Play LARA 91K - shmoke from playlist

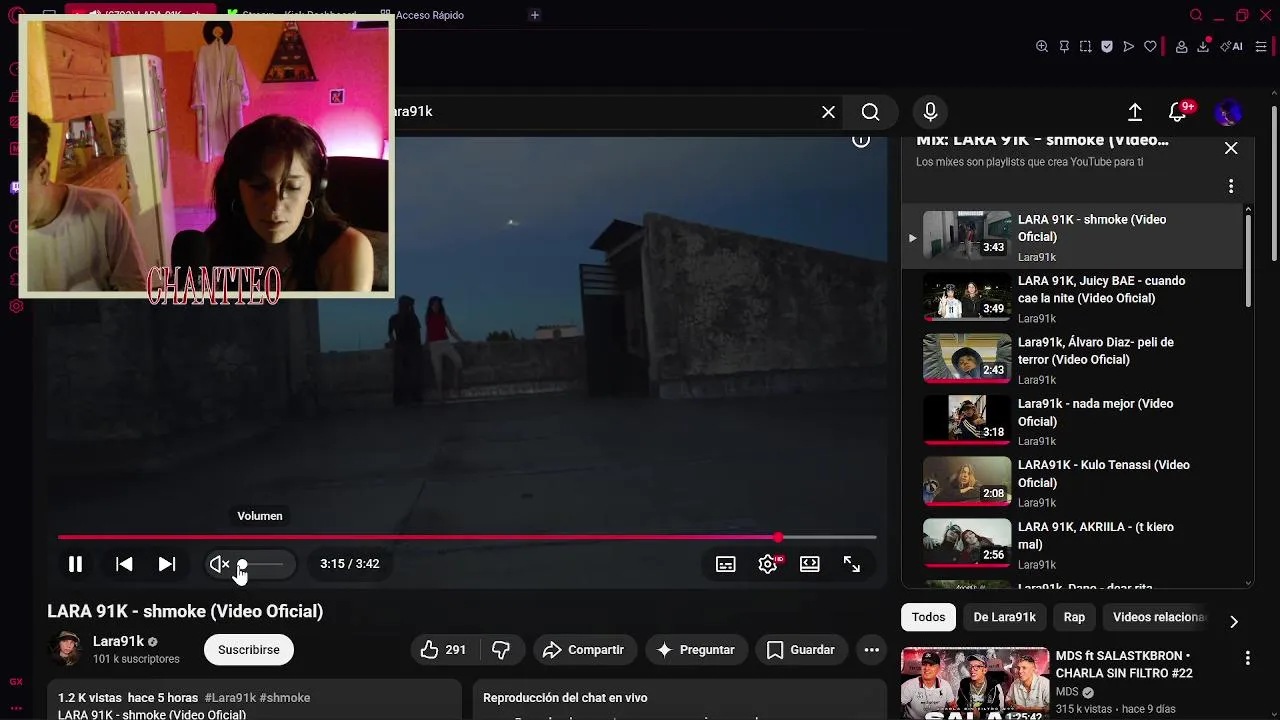[1072, 237]
